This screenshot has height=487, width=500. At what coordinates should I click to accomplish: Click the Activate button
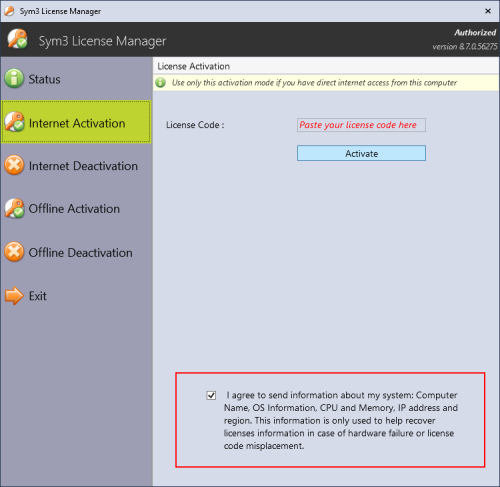[x=361, y=153]
